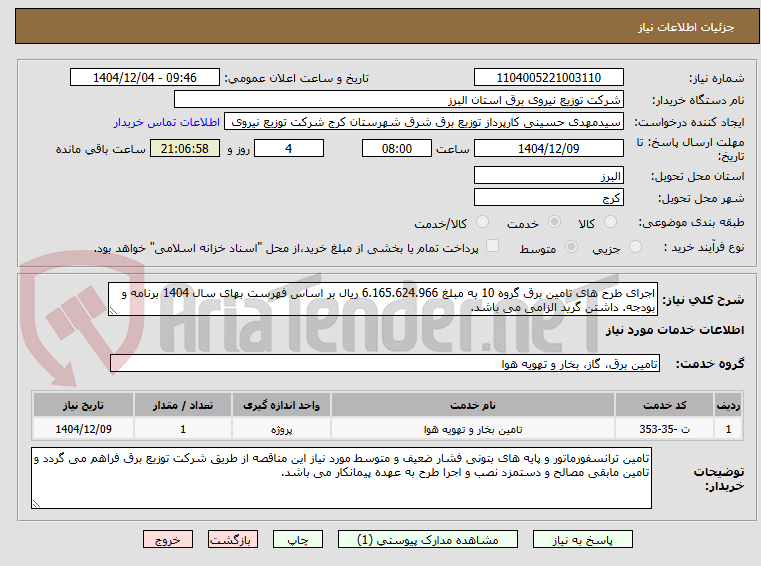761x566 pixels.
Task: Select the کالا radio button
Action: click(610, 222)
